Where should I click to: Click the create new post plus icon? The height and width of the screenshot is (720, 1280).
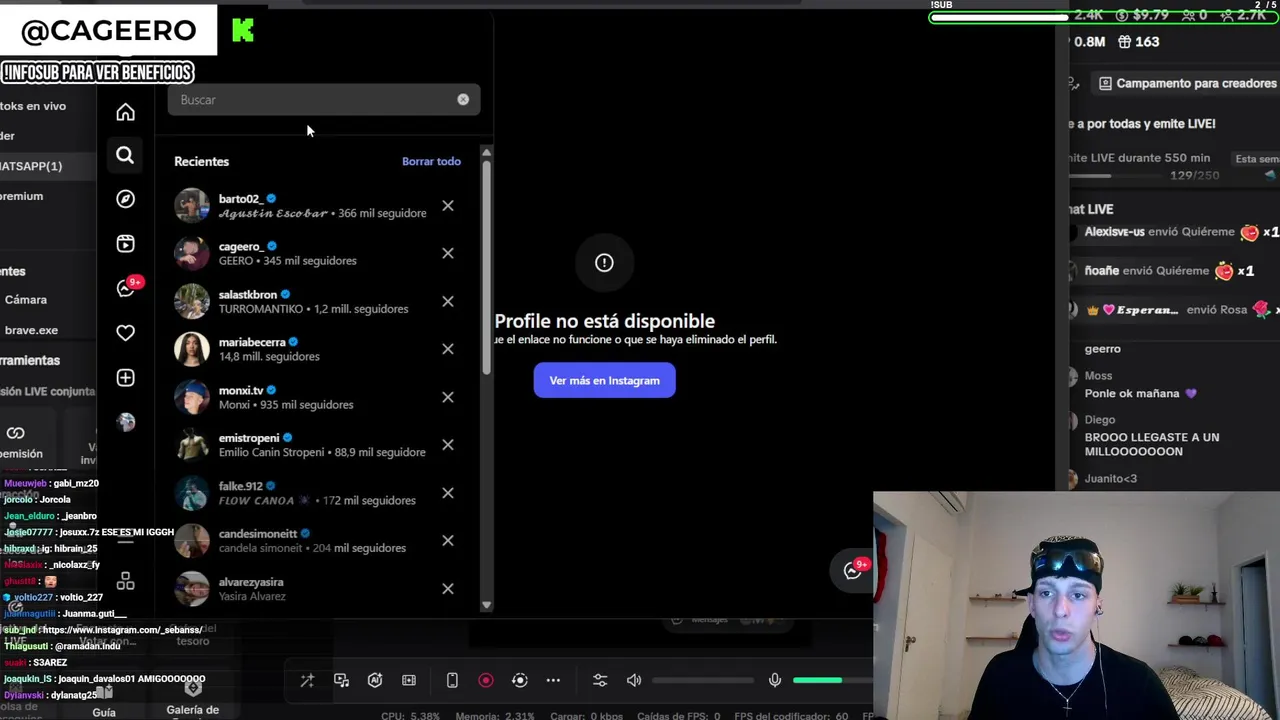click(125, 378)
